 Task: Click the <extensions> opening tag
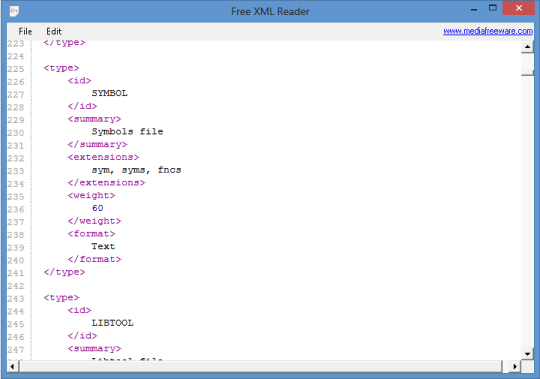(103, 157)
